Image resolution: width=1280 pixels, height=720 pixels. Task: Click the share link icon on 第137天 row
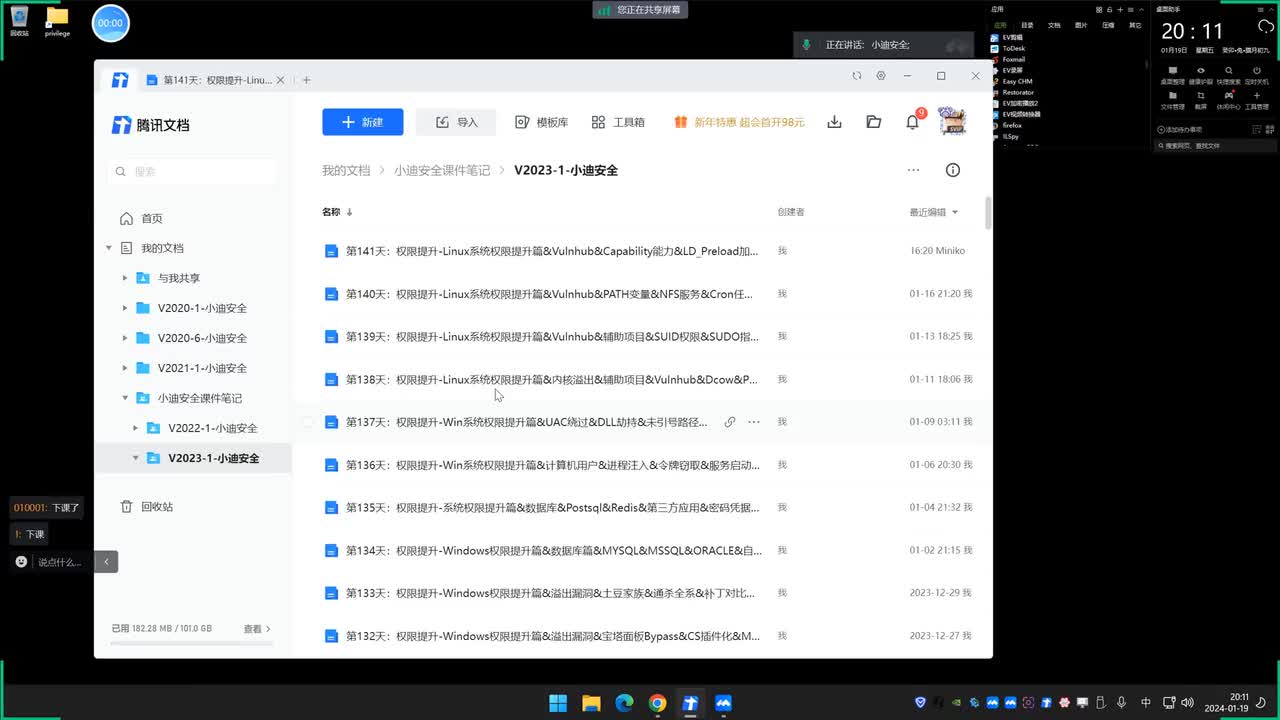point(729,422)
